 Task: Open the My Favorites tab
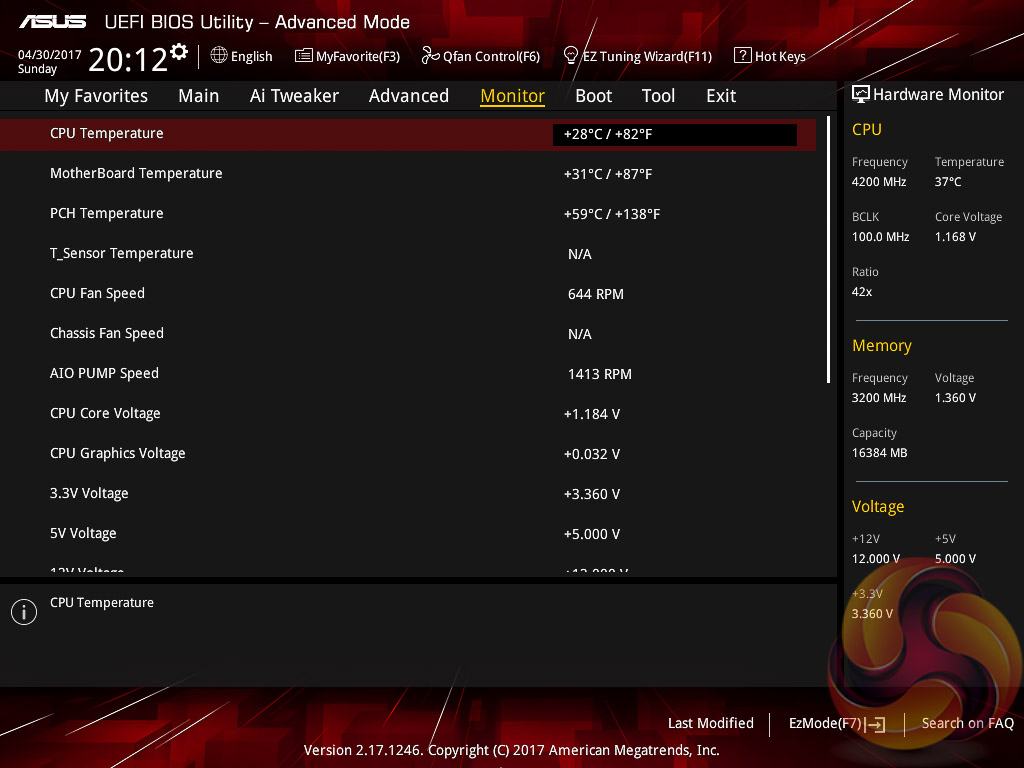coord(96,96)
